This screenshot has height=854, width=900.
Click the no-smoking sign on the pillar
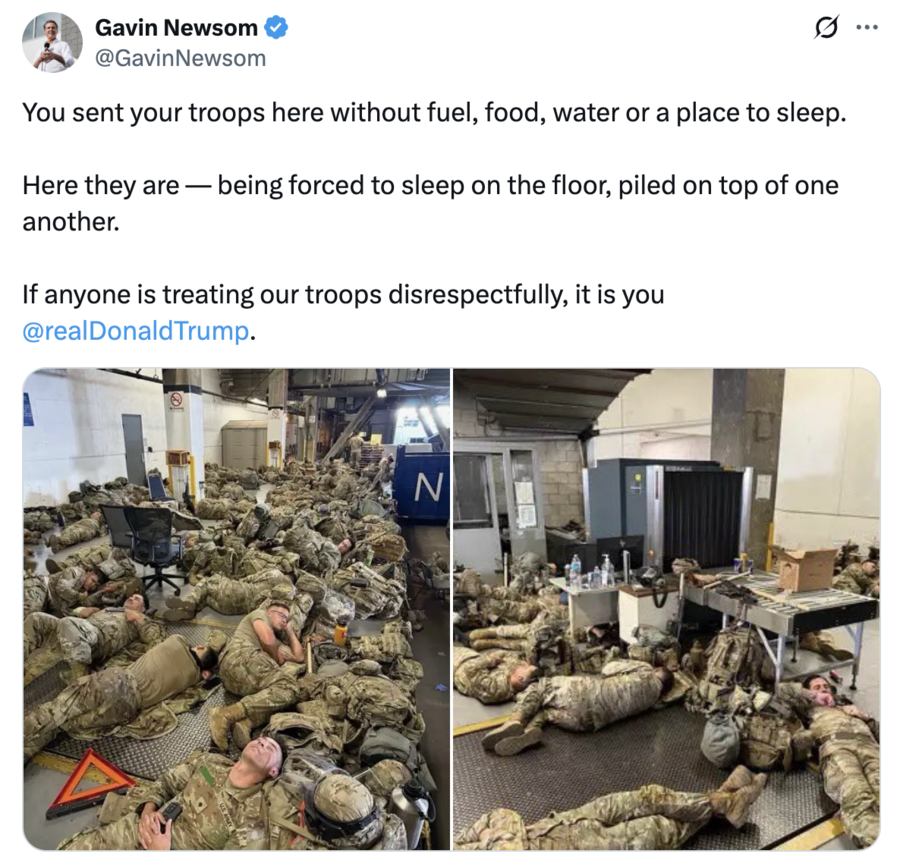177,399
